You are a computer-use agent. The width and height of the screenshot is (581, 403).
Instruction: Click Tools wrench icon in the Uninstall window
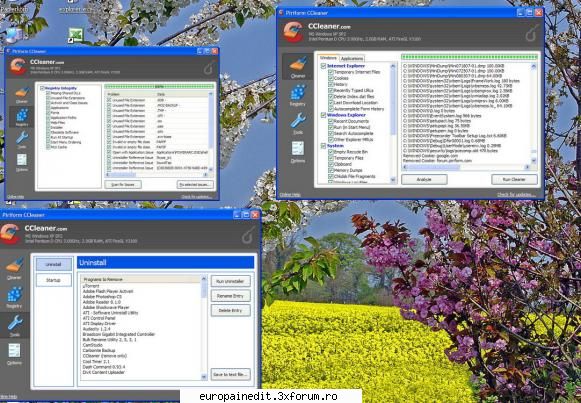tap(14, 325)
